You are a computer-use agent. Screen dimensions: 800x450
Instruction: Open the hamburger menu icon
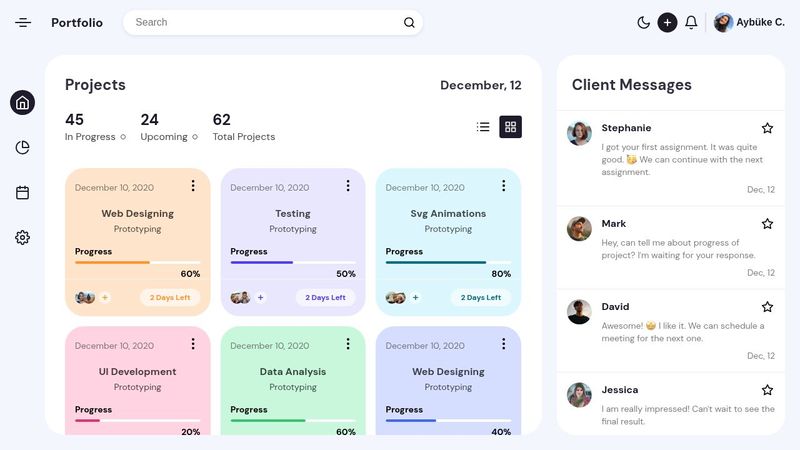23,22
